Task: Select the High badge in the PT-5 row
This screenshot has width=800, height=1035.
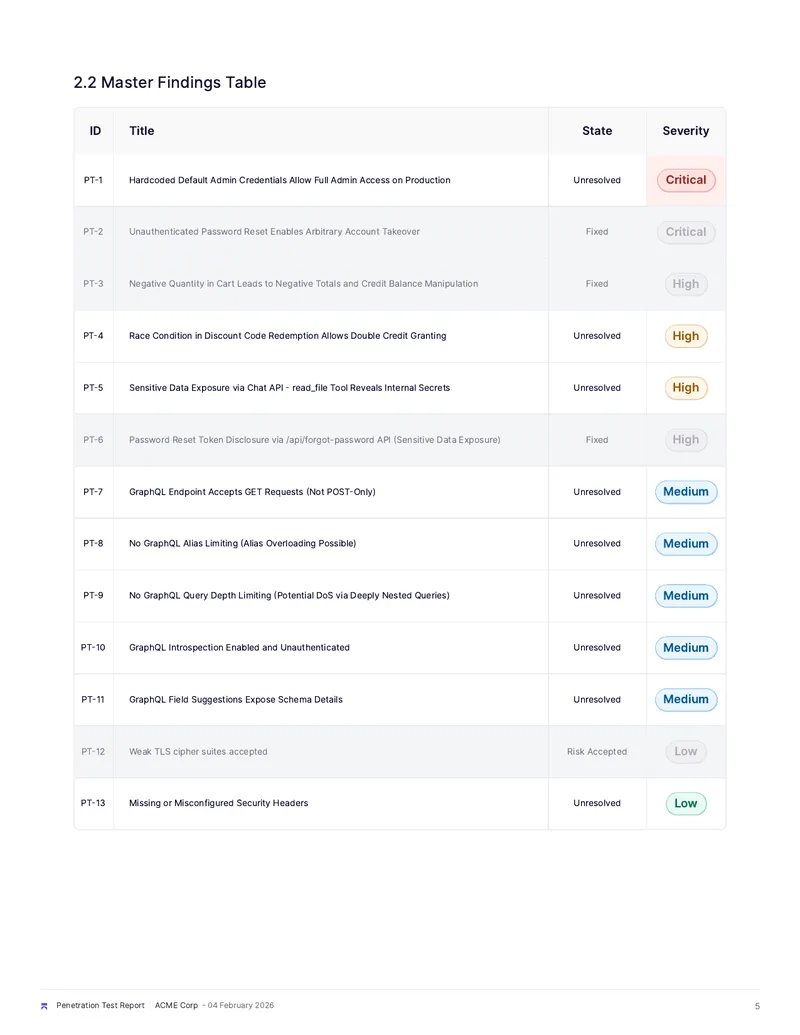Action: pos(686,388)
